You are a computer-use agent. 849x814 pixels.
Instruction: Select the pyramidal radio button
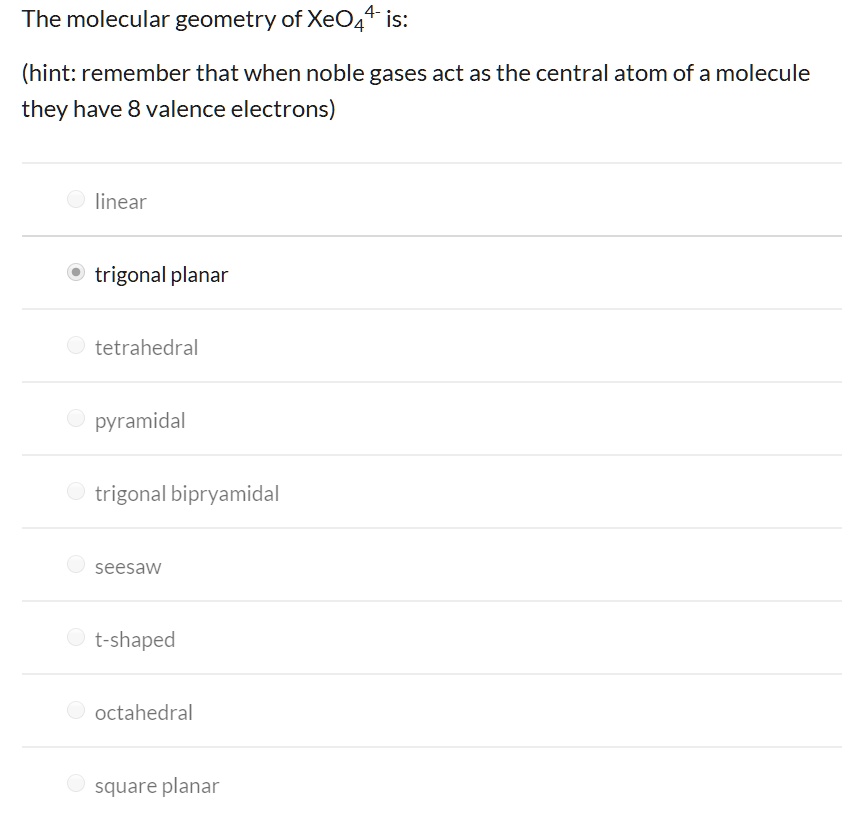tap(75, 418)
